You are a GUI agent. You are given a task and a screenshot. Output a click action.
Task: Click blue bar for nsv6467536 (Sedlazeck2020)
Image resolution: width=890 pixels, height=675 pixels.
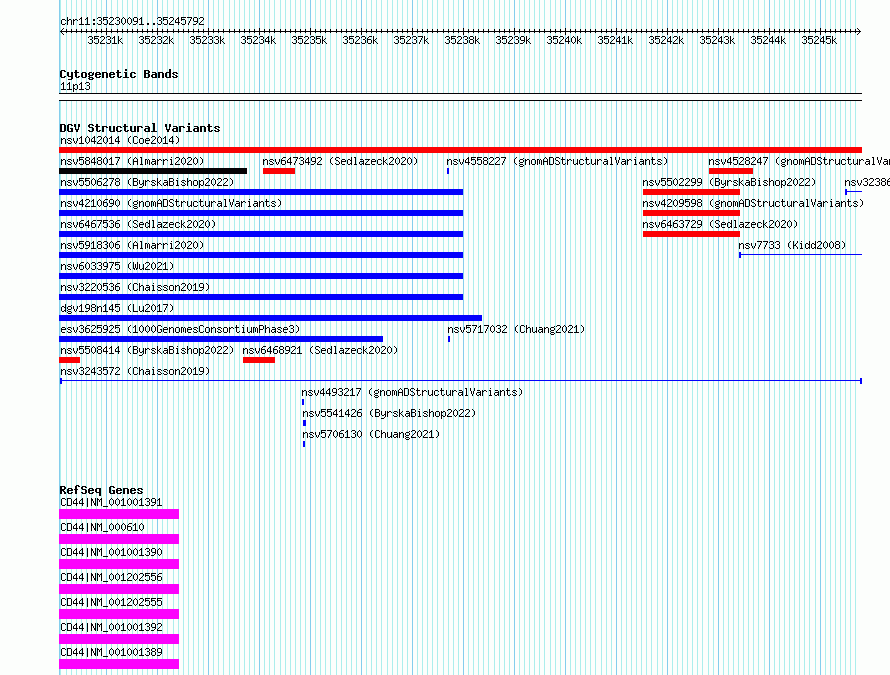[x=261, y=234]
